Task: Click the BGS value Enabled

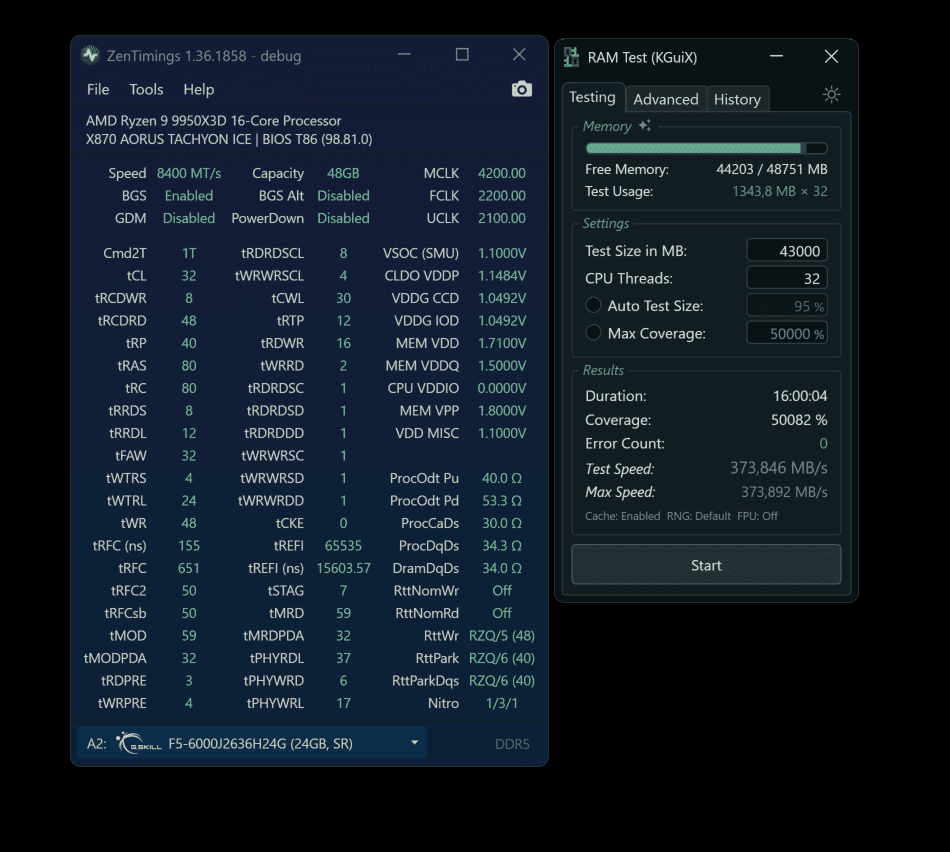Action: (x=188, y=196)
